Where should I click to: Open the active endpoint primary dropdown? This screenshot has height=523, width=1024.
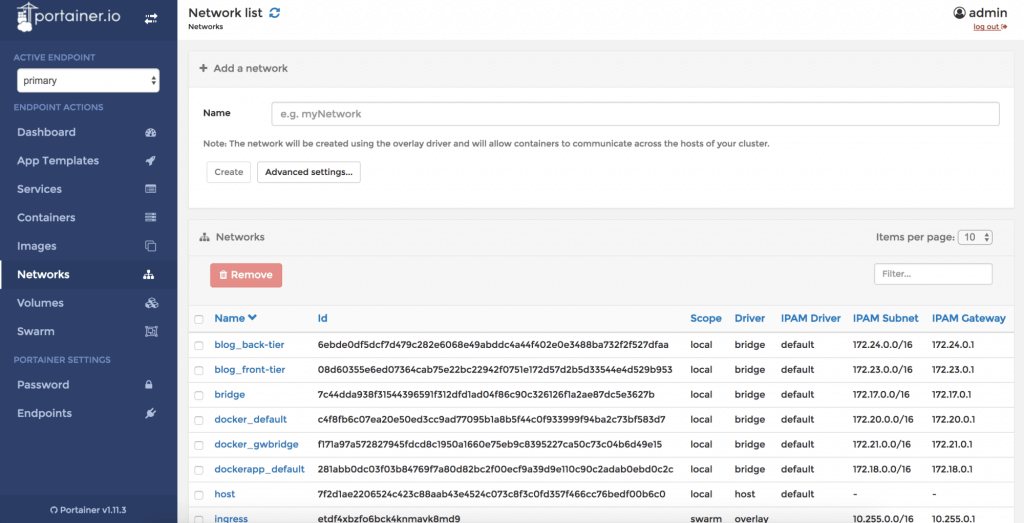coord(88,81)
